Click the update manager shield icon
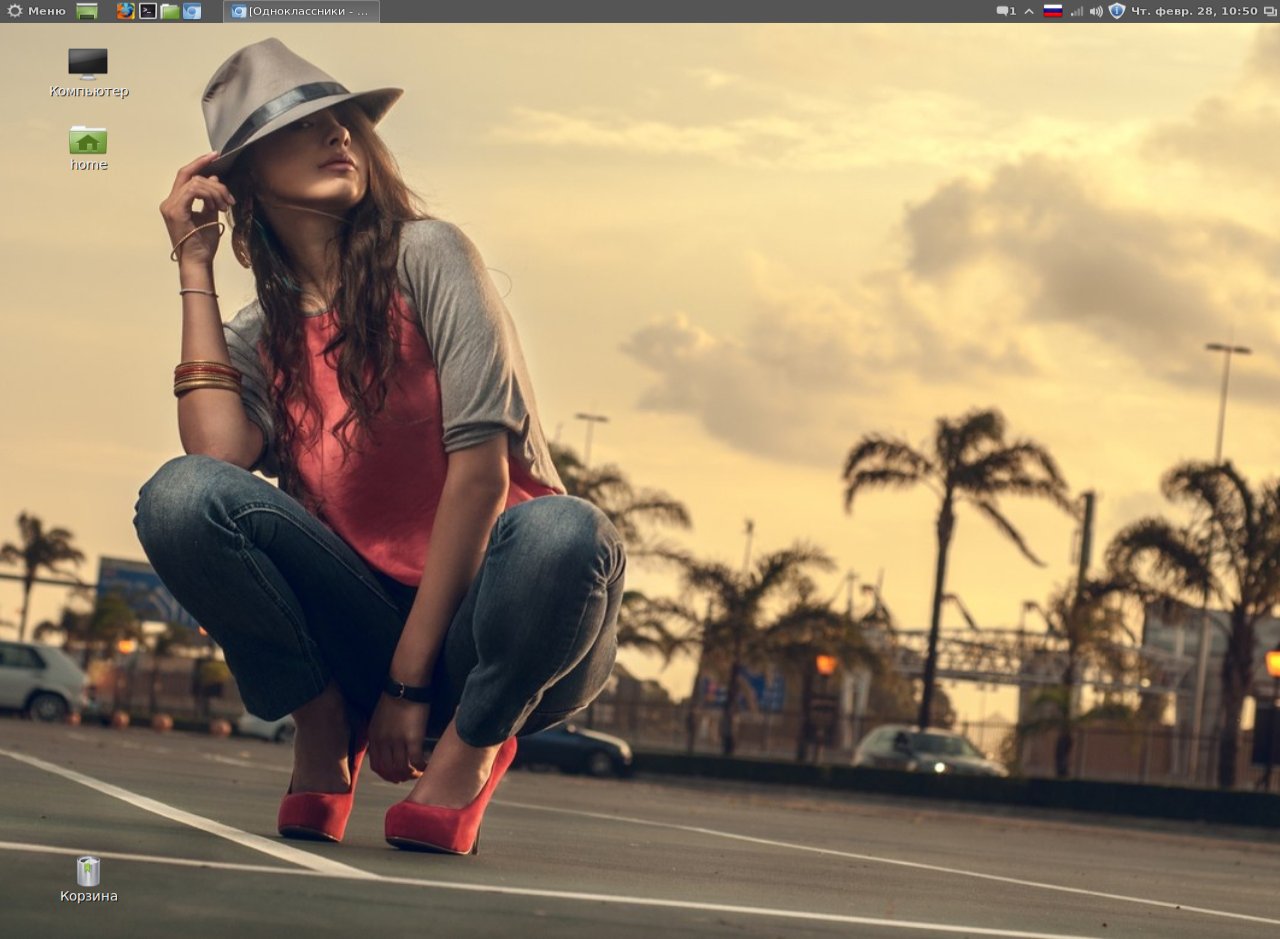The height and width of the screenshot is (939, 1280). [x=1117, y=11]
